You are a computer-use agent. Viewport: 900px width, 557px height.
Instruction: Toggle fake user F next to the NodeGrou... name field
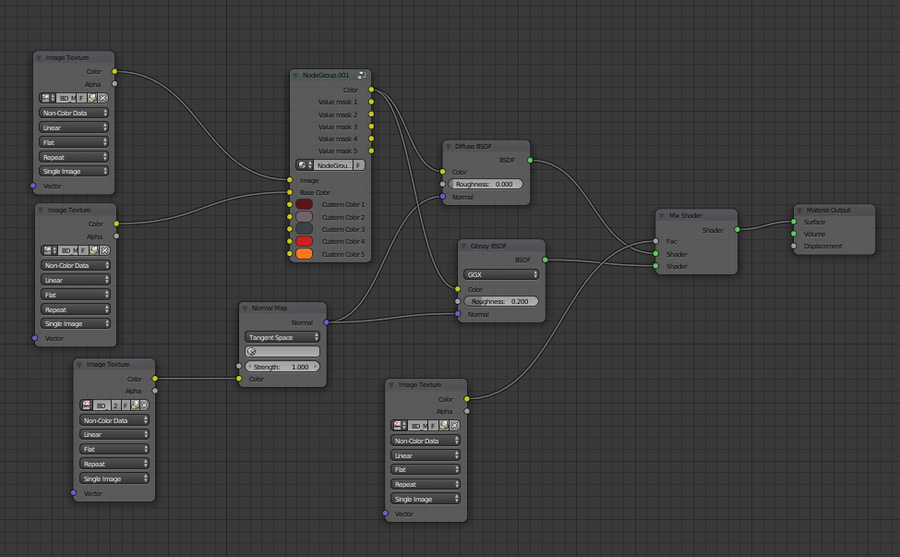coord(358,165)
